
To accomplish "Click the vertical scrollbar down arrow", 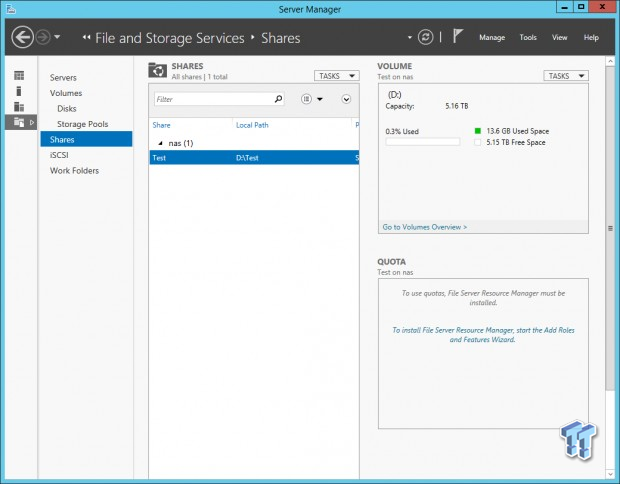I will 610,473.
